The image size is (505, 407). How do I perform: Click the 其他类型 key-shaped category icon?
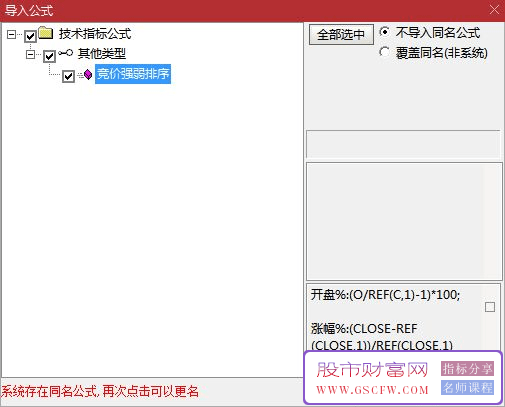65,53
